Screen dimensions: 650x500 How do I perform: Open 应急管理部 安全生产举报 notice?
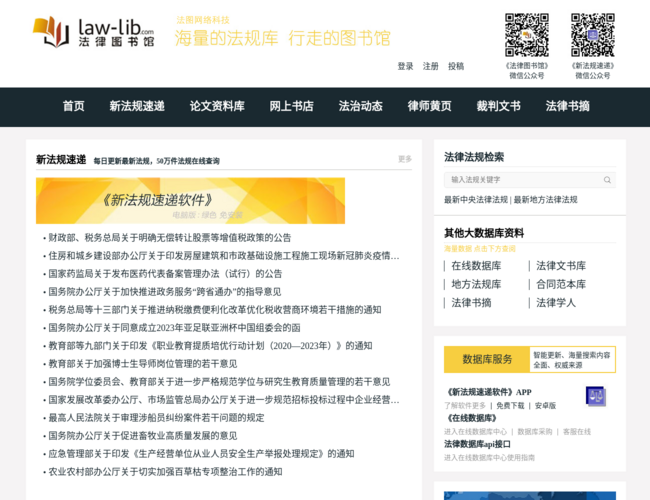click(201, 454)
